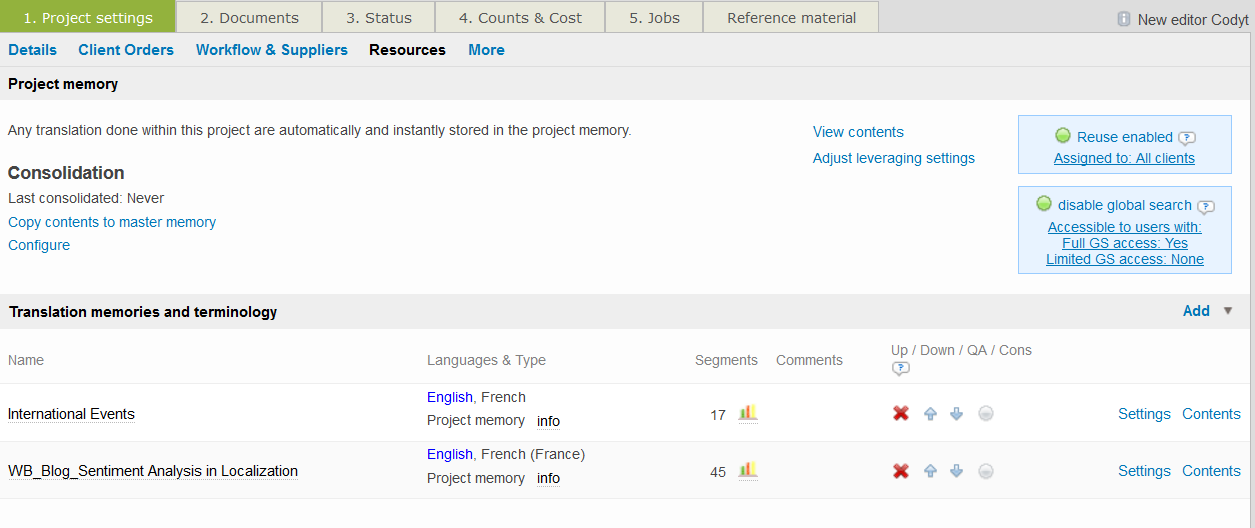Open segment chart for International Events
Viewport: 1255px width, 528px height.
(748, 413)
